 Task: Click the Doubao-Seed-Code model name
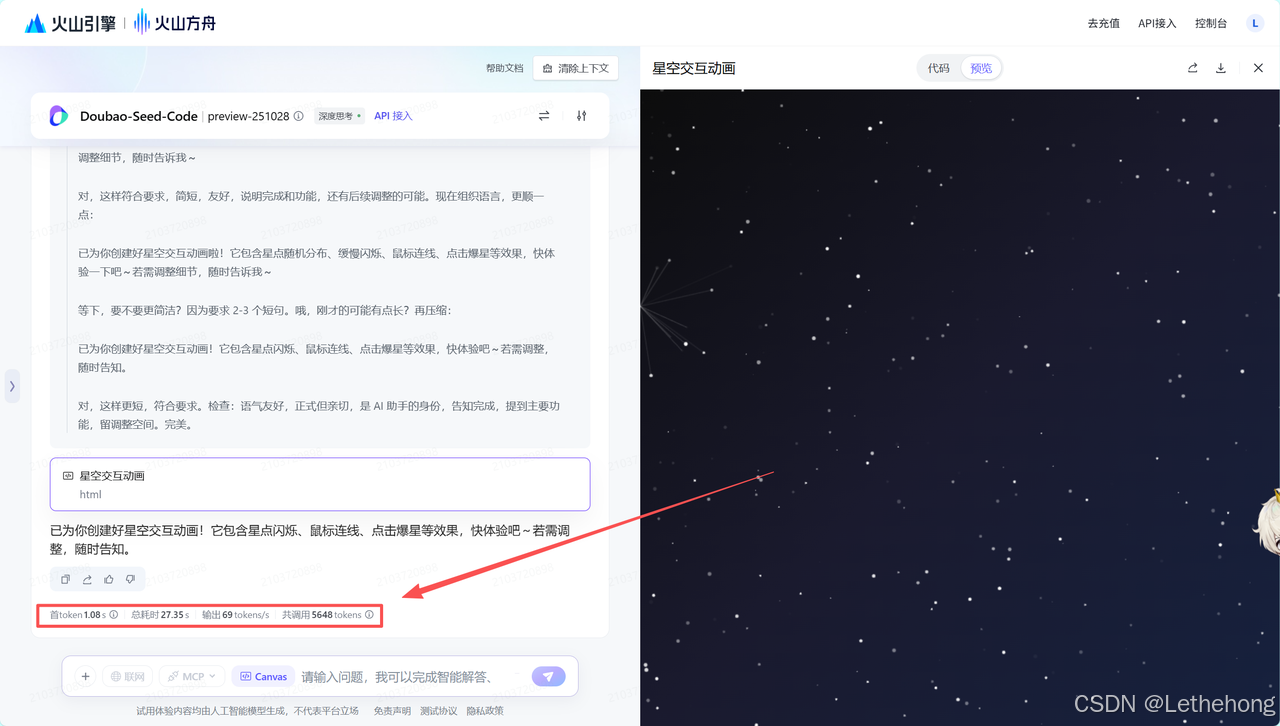(139, 116)
